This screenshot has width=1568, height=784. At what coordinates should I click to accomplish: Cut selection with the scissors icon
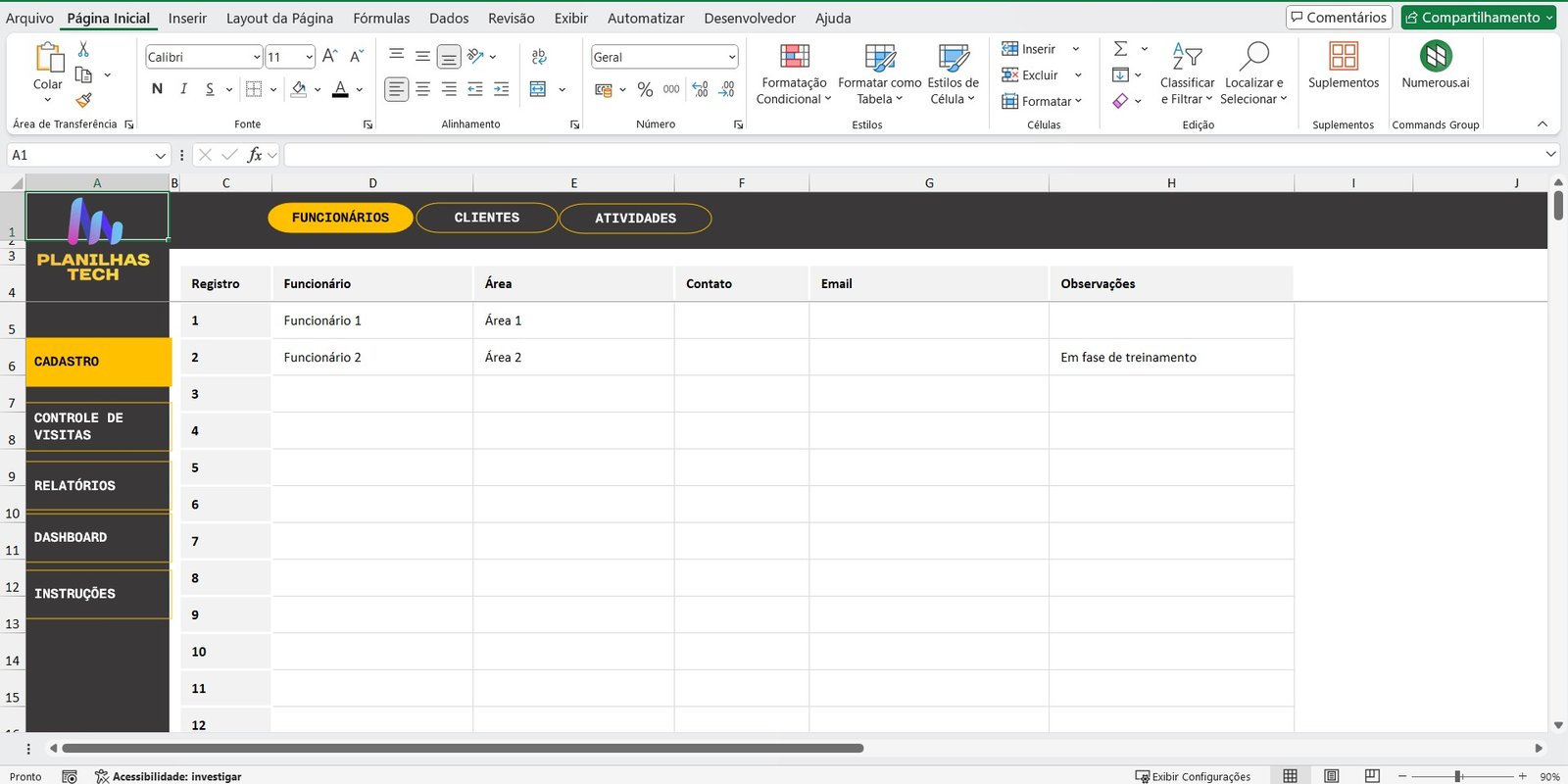click(83, 49)
